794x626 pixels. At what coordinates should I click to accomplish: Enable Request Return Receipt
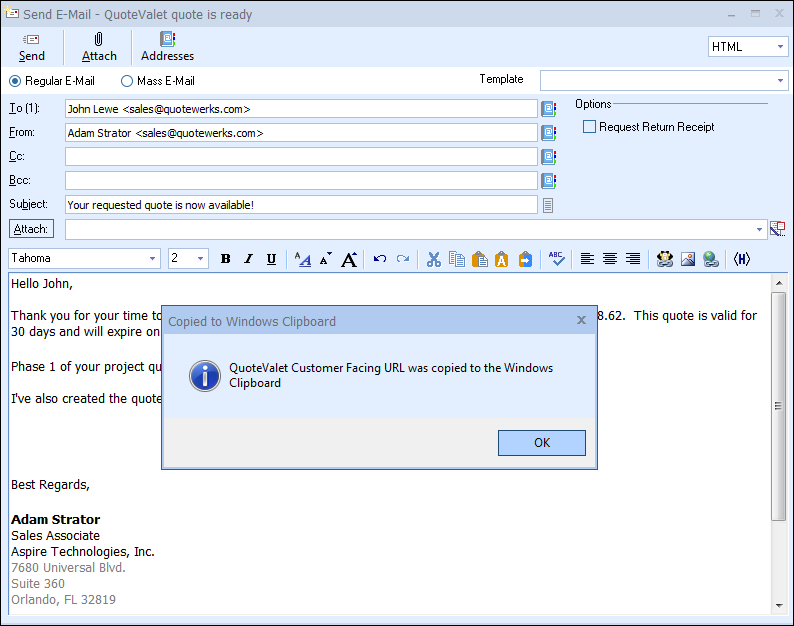coord(590,127)
